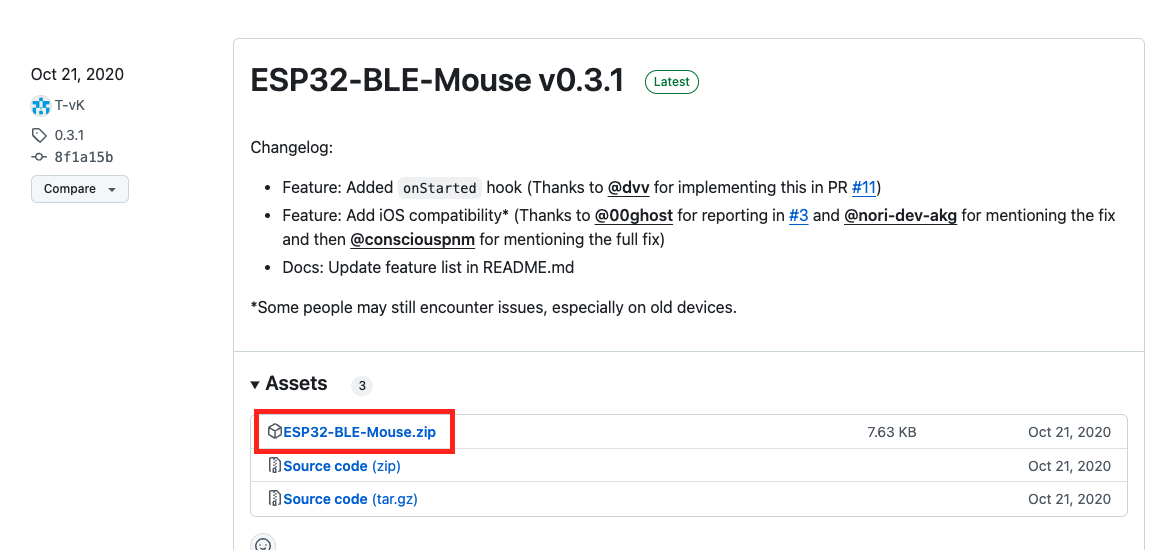Collapse the Assets section triangle
The width and height of the screenshot is (1164, 550).
pos(256,384)
